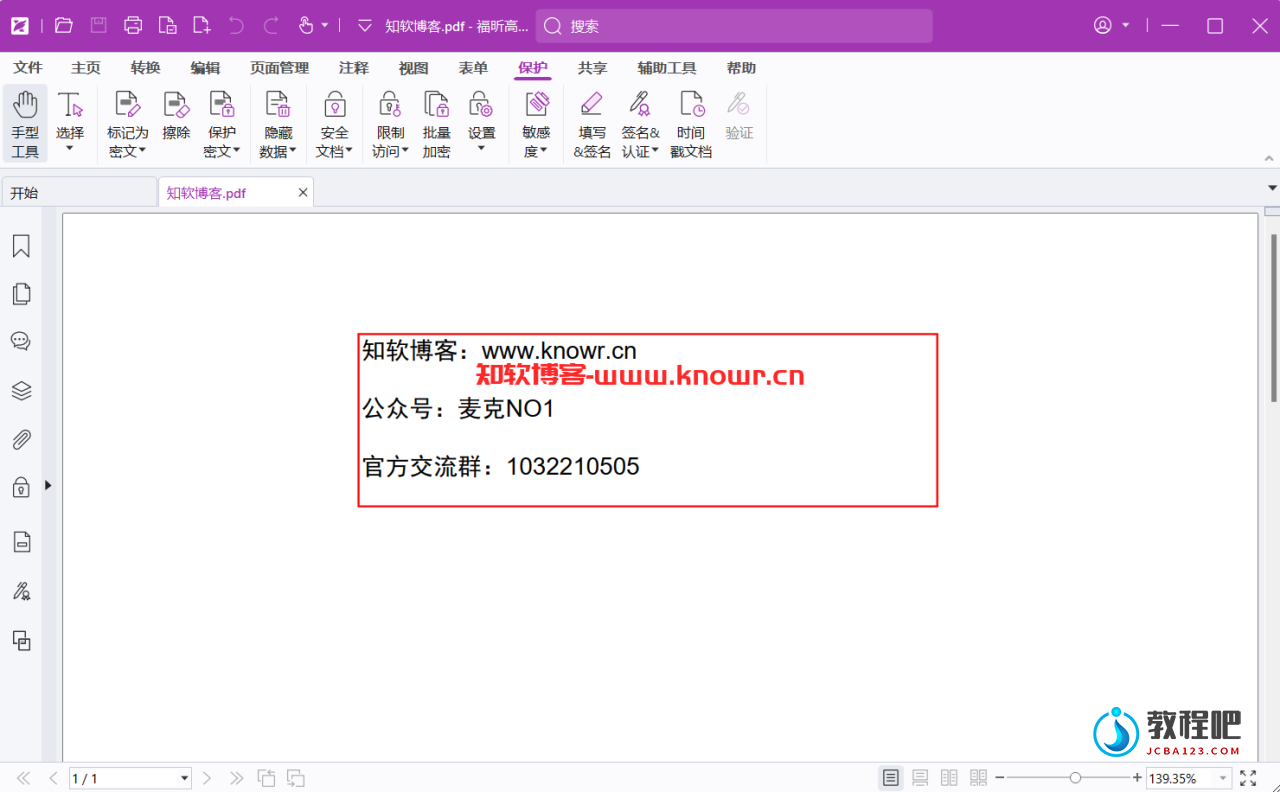The height and width of the screenshot is (792, 1280).
Task: Switch to the Home (主页) ribbon tab
Action: [x=86, y=68]
